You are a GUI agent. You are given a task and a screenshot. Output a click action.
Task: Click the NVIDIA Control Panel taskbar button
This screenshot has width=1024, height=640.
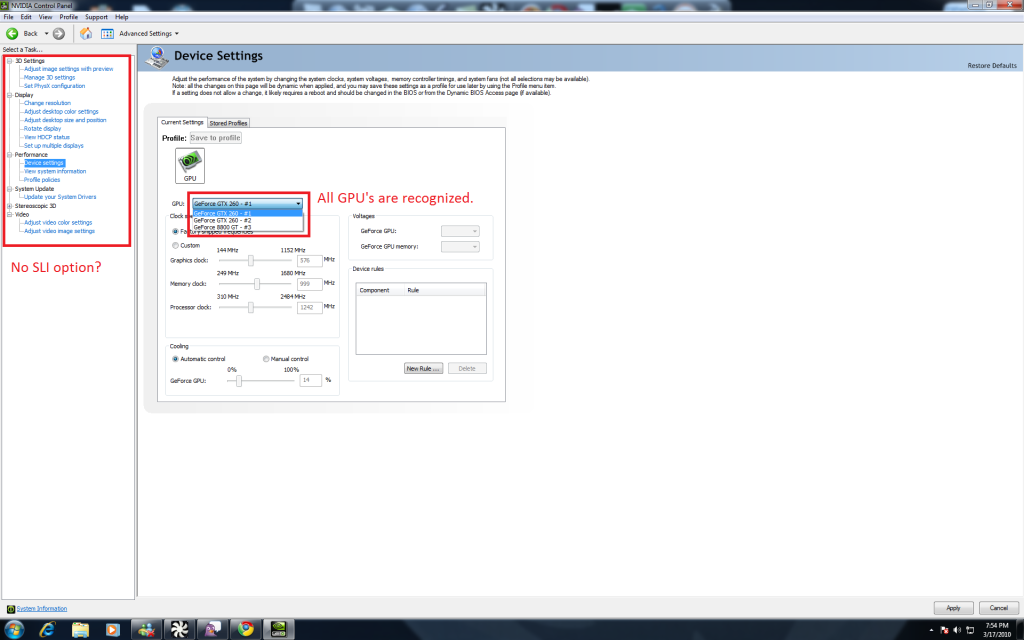coord(278,629)
